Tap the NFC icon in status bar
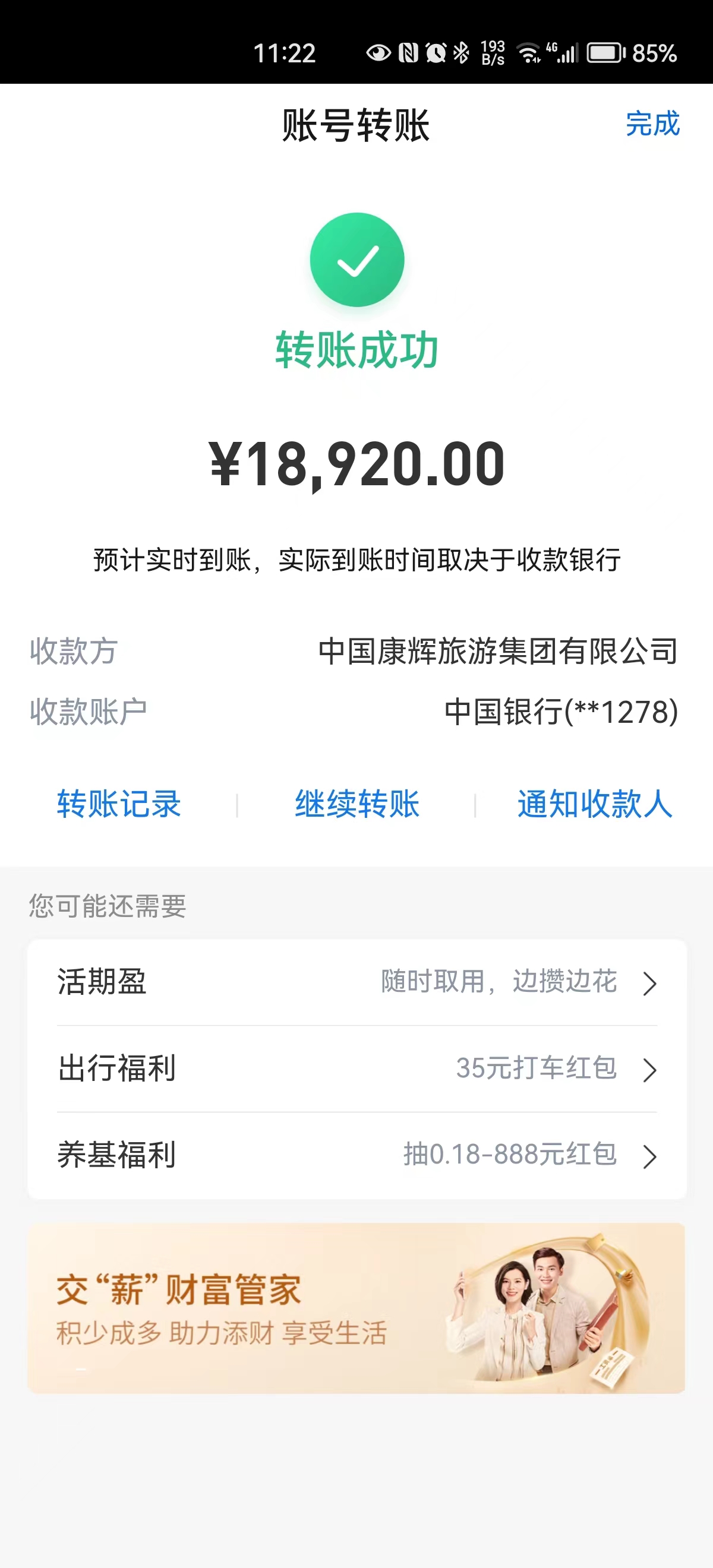The height and width of the screenshot is (1568, 713). pos(408,53)
